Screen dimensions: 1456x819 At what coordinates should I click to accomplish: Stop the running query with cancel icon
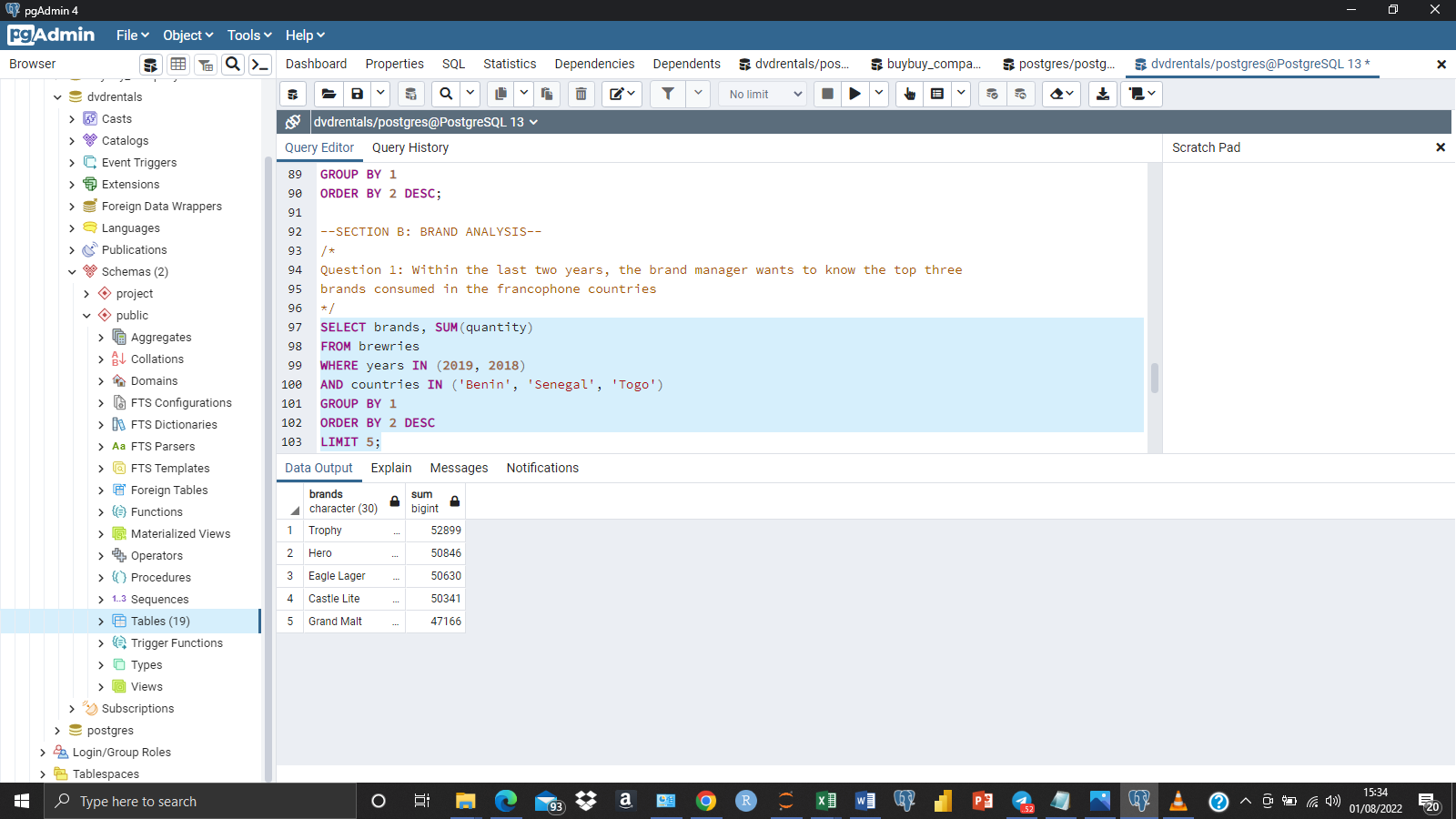coord(826,94)
